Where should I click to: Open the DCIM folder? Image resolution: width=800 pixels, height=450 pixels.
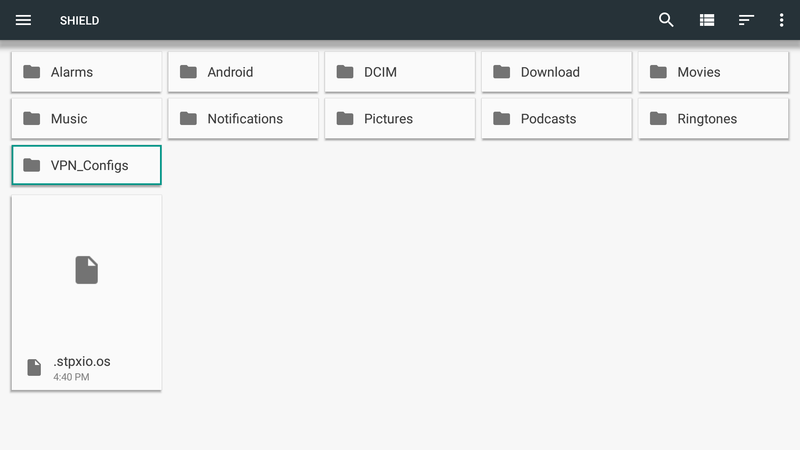(x=399, y=72)
